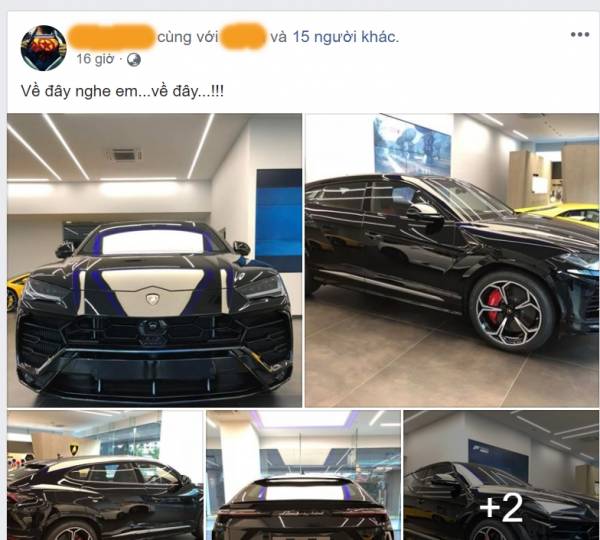
Task: Open the three-dots post options menu
Action: [580, 35]
